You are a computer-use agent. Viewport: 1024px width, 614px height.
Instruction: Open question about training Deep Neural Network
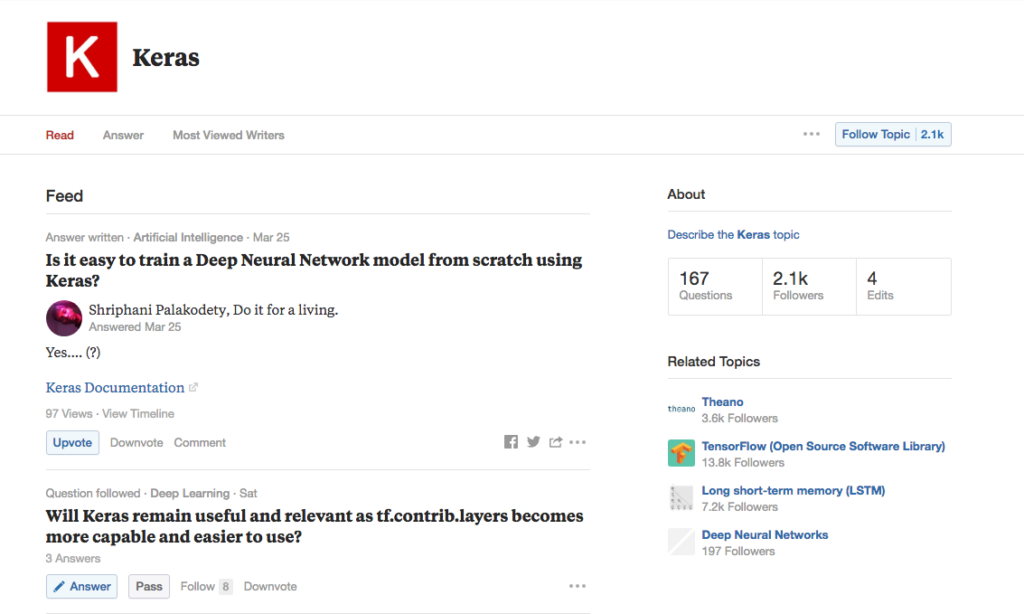point(314,270)
